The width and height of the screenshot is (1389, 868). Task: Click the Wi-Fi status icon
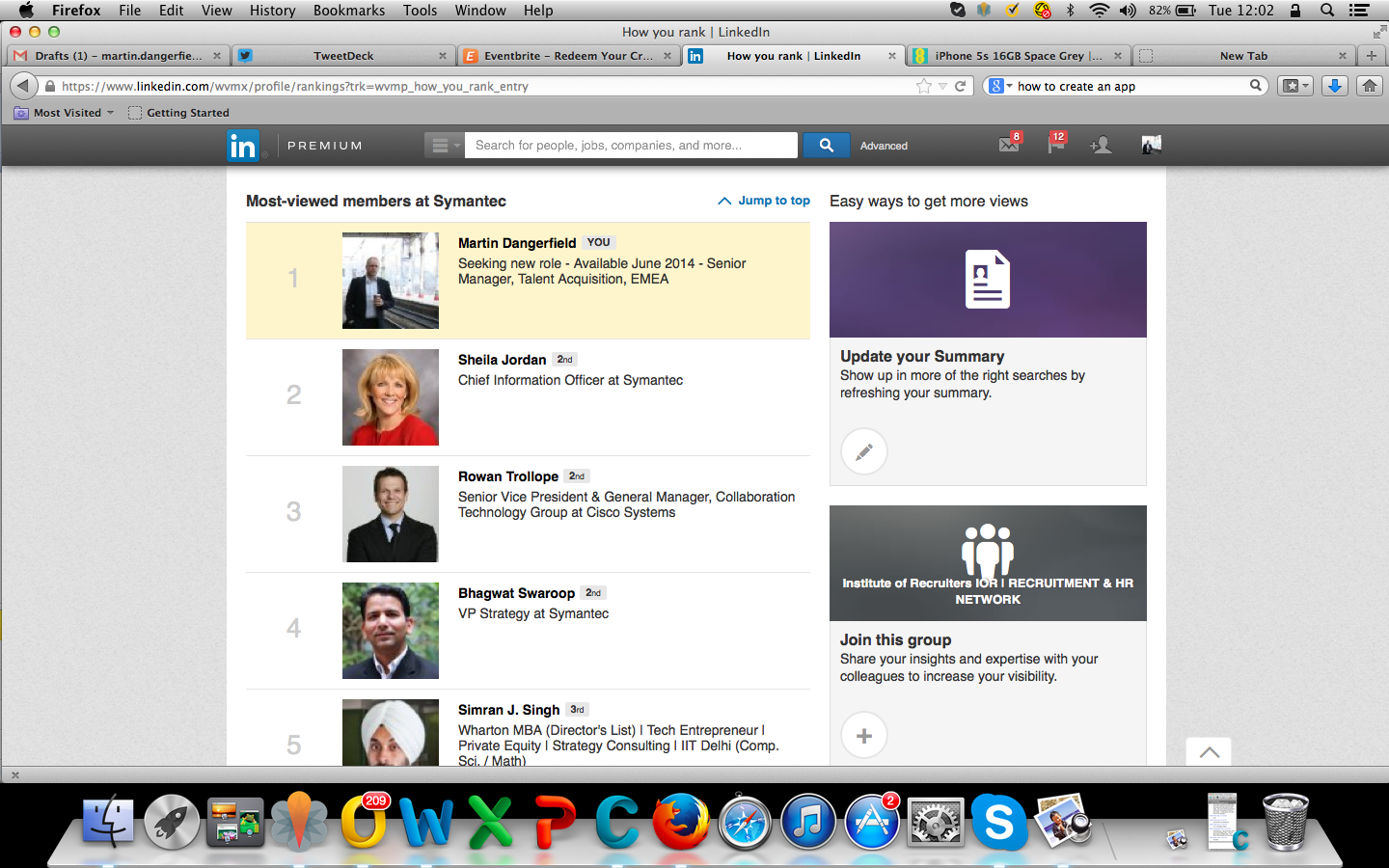pyautogui.click(x=1099, y=11)
